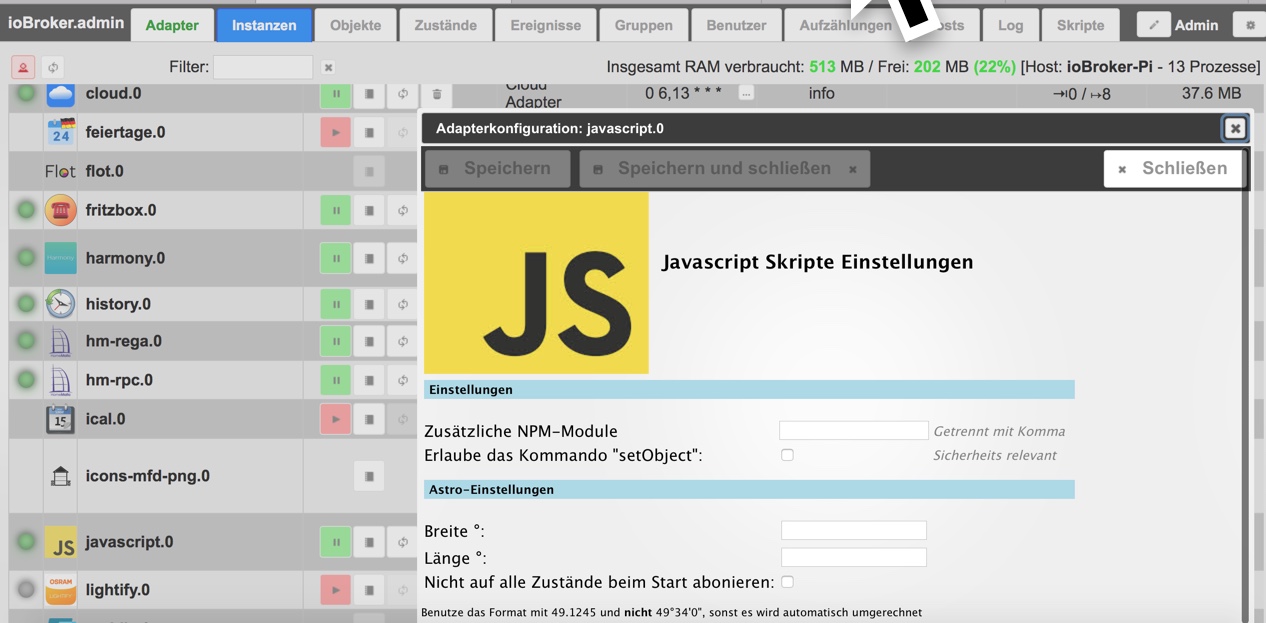Click the 'Breite °' input field
1266x623 pixels.
tap(854, 530)
